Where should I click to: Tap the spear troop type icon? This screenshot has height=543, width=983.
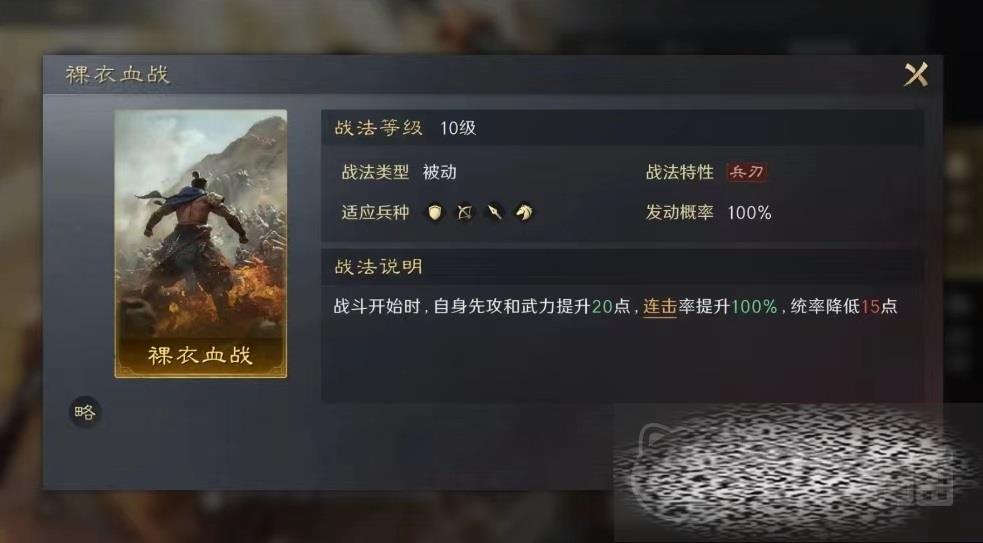tap(495, 213)
